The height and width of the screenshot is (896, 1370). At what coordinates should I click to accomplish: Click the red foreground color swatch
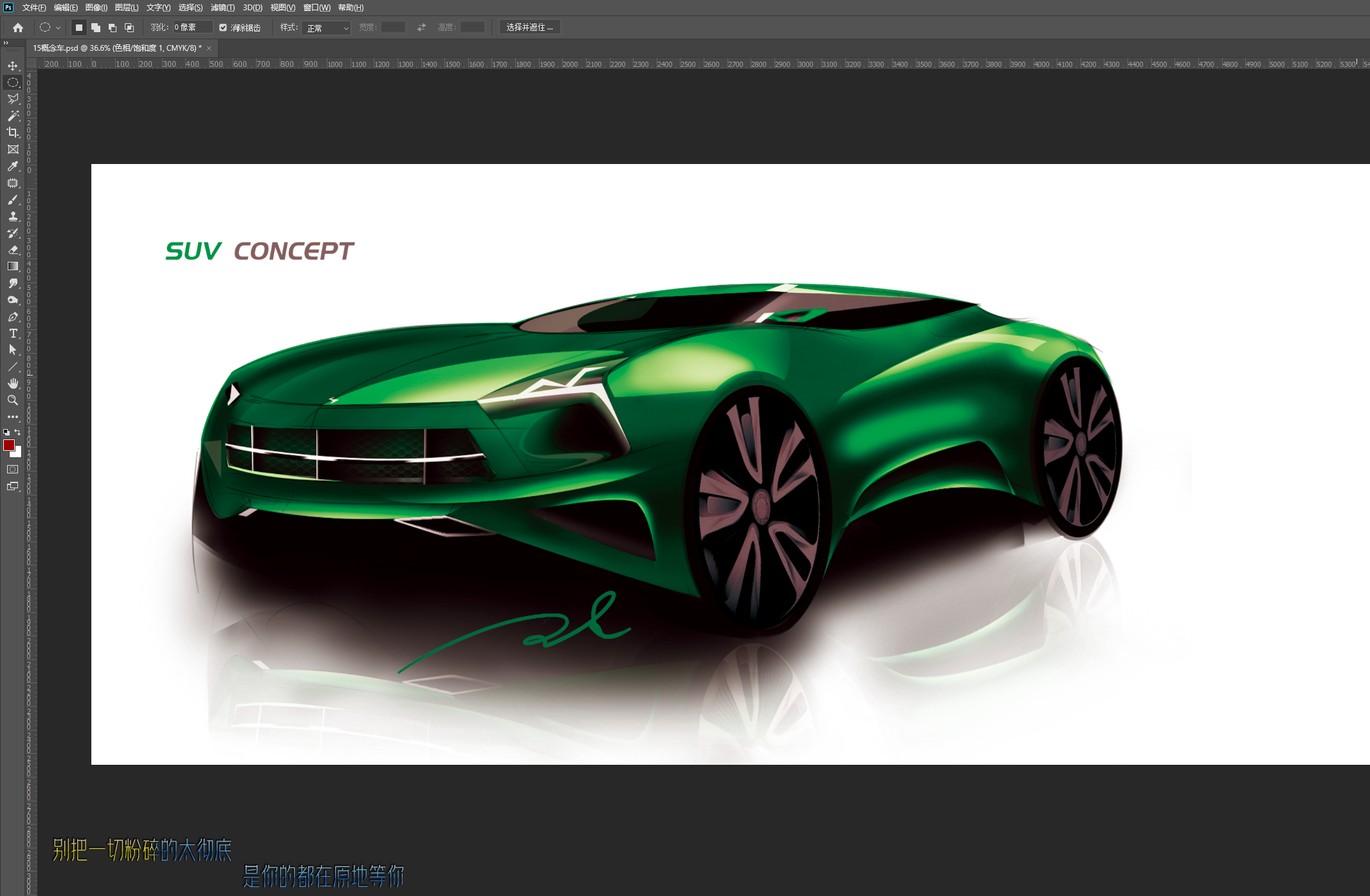click(8, 445)
